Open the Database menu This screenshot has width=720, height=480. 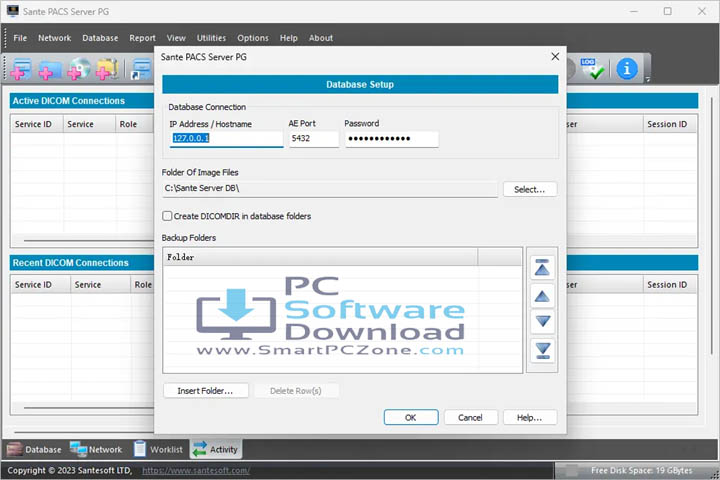pyautogui.click(x=100, y=38)
